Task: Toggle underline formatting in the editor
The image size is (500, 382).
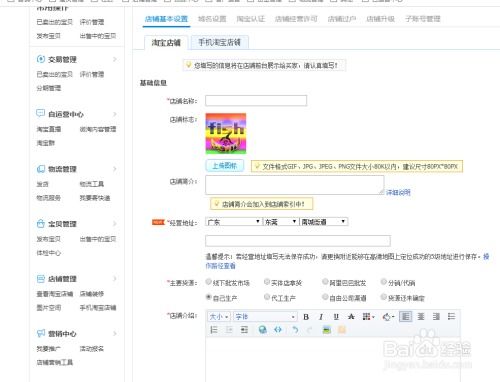Action: [336, 317]
